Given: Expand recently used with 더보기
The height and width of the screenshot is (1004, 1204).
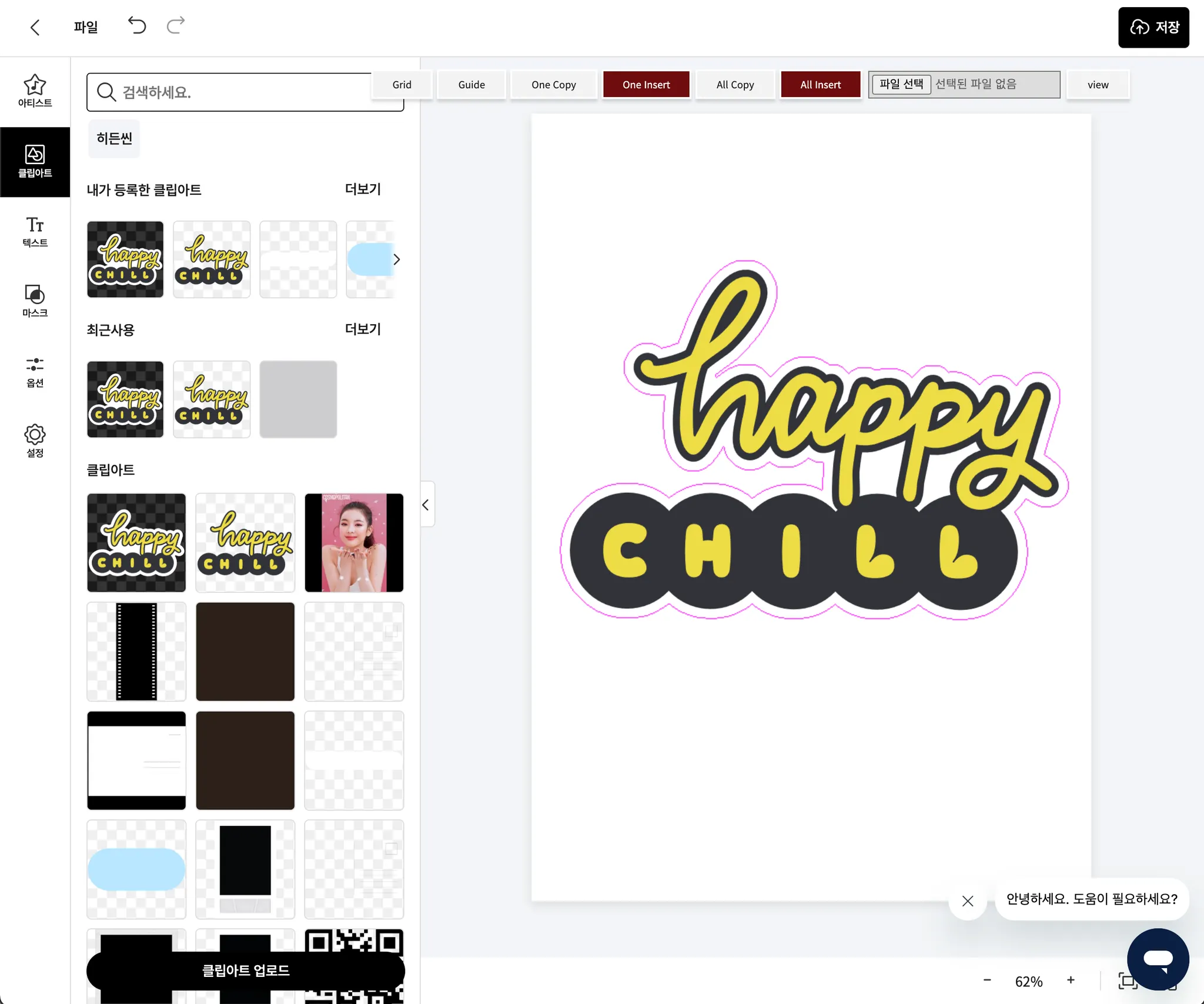Looking at the screenshot, I should point(363,329).
